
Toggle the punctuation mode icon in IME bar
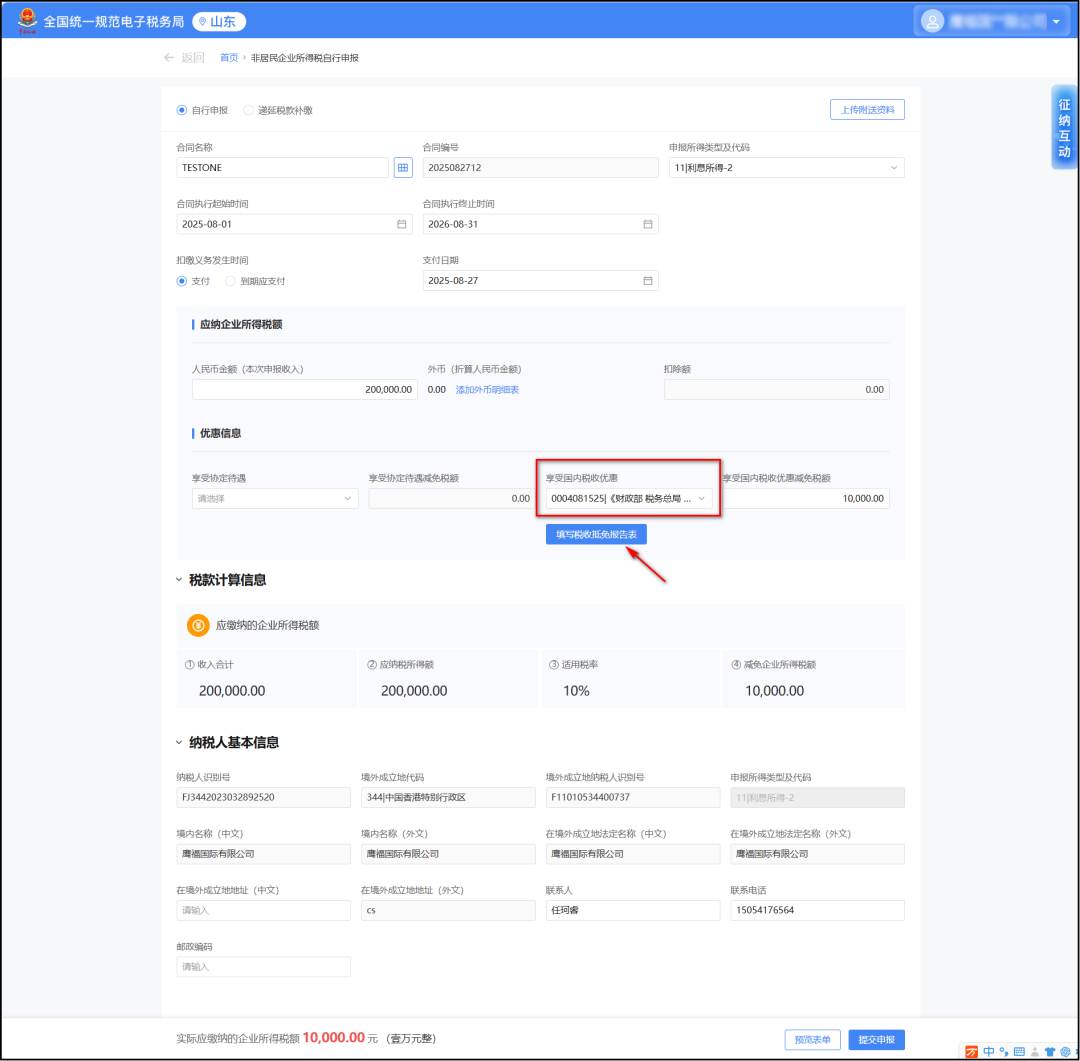[x=1004, y=1052]
